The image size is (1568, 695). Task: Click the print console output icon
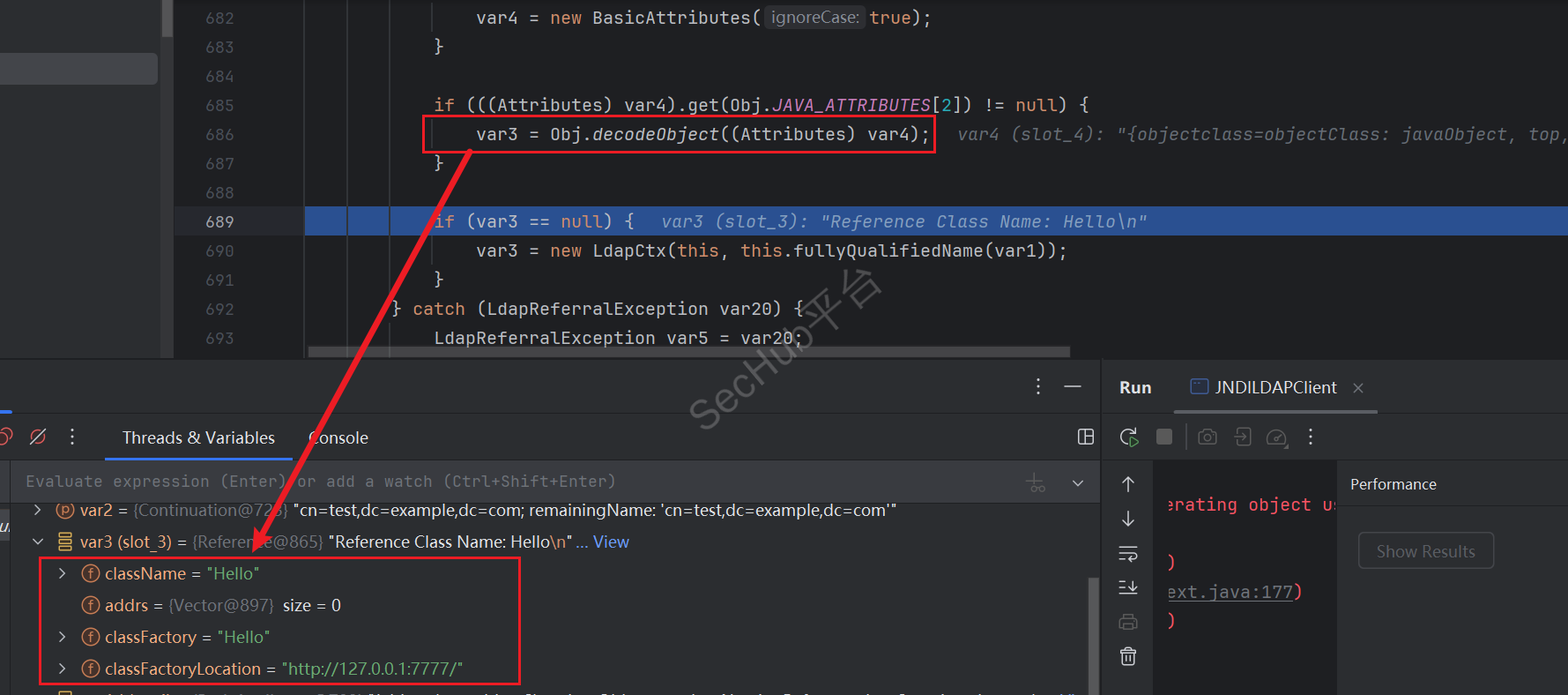1128,622
